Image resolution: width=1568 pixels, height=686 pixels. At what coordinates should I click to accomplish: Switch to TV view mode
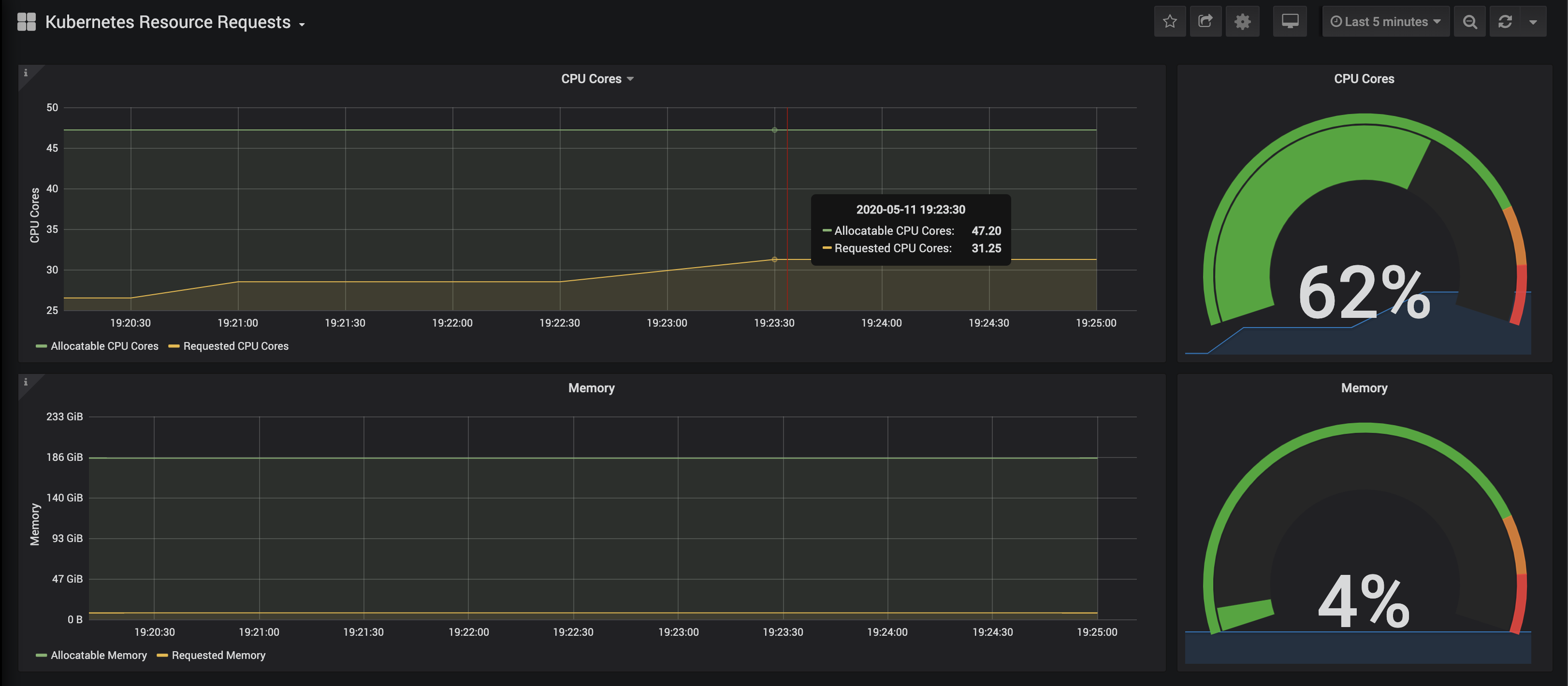[x=1289, y=22]
